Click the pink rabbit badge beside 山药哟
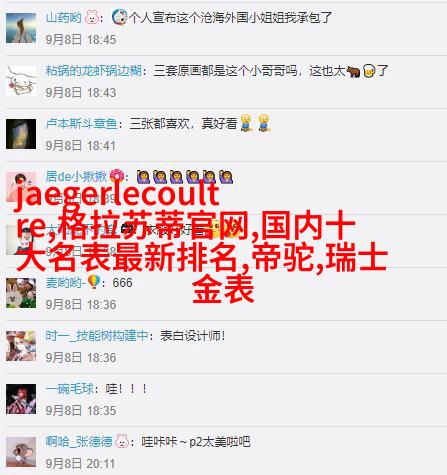447x475 pixels. pyautogui.click(x=92, y=17)
